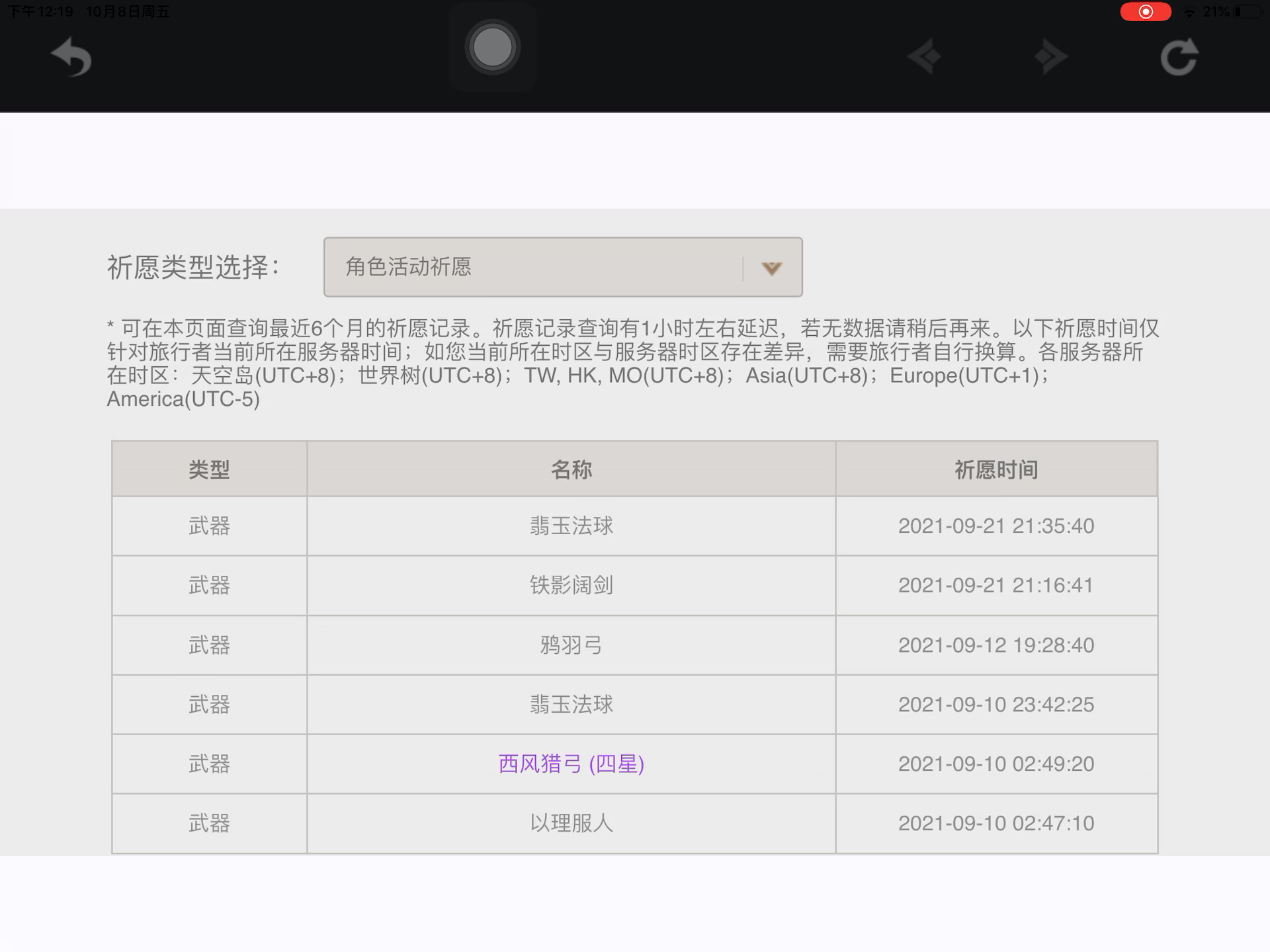Click the dropdown arrow chevron
This screenshot has height=952, width=1270.
(x=771, y=268)
